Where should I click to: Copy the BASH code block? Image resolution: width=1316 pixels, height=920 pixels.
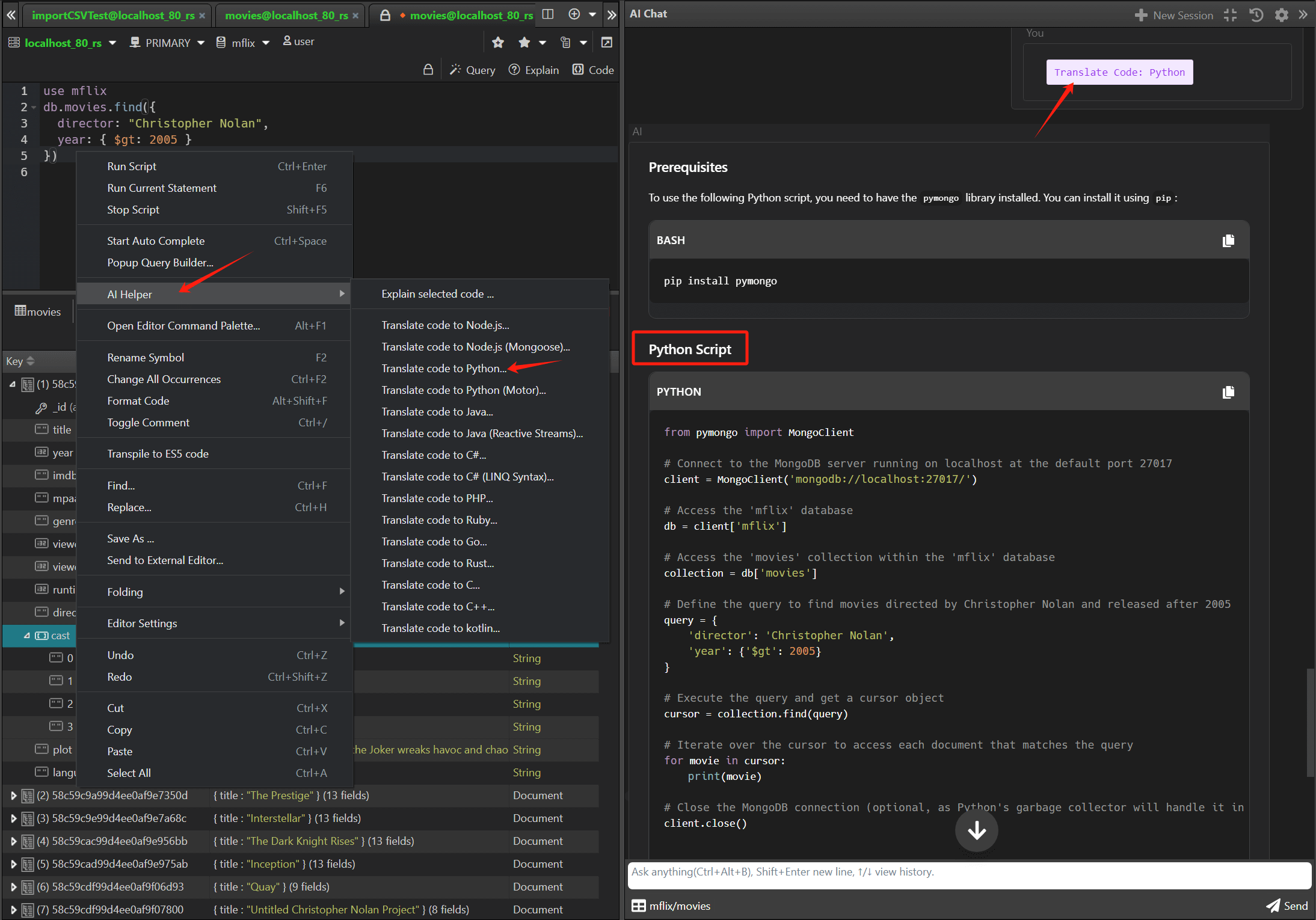(x=1228, y=241)
